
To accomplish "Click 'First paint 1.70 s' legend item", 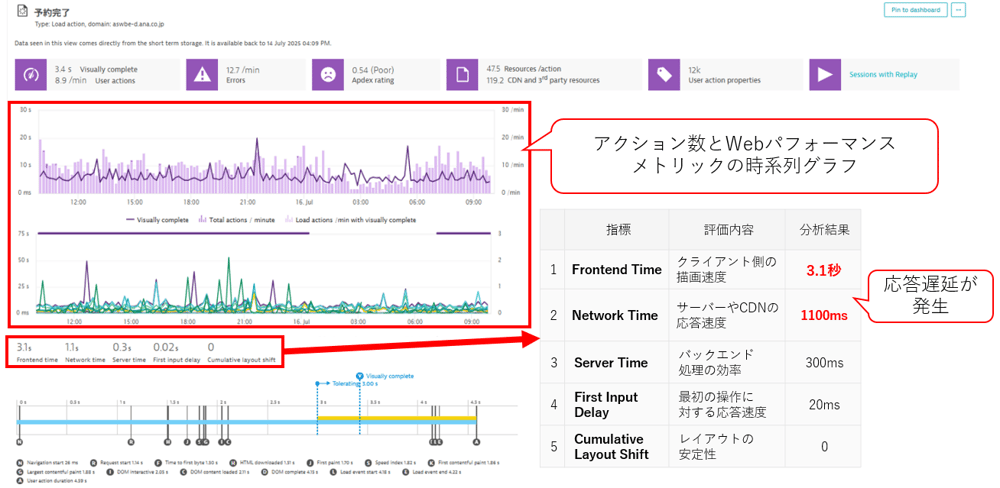I will 330,462.
